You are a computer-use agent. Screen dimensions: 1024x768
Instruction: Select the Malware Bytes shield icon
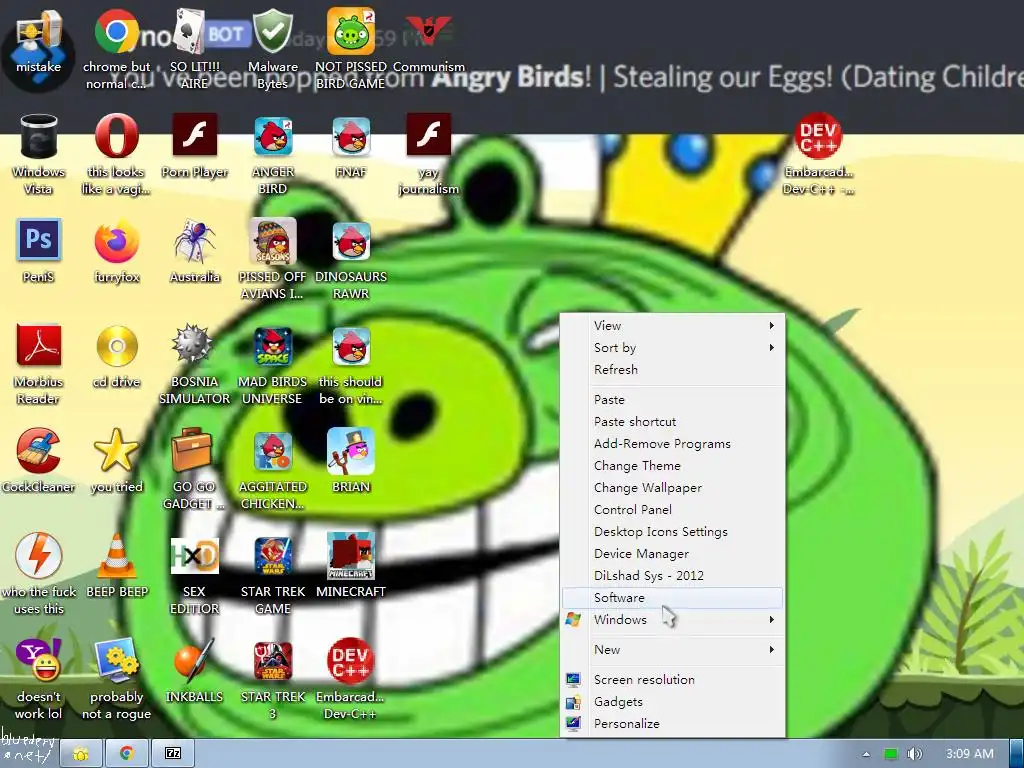(272, 31)
